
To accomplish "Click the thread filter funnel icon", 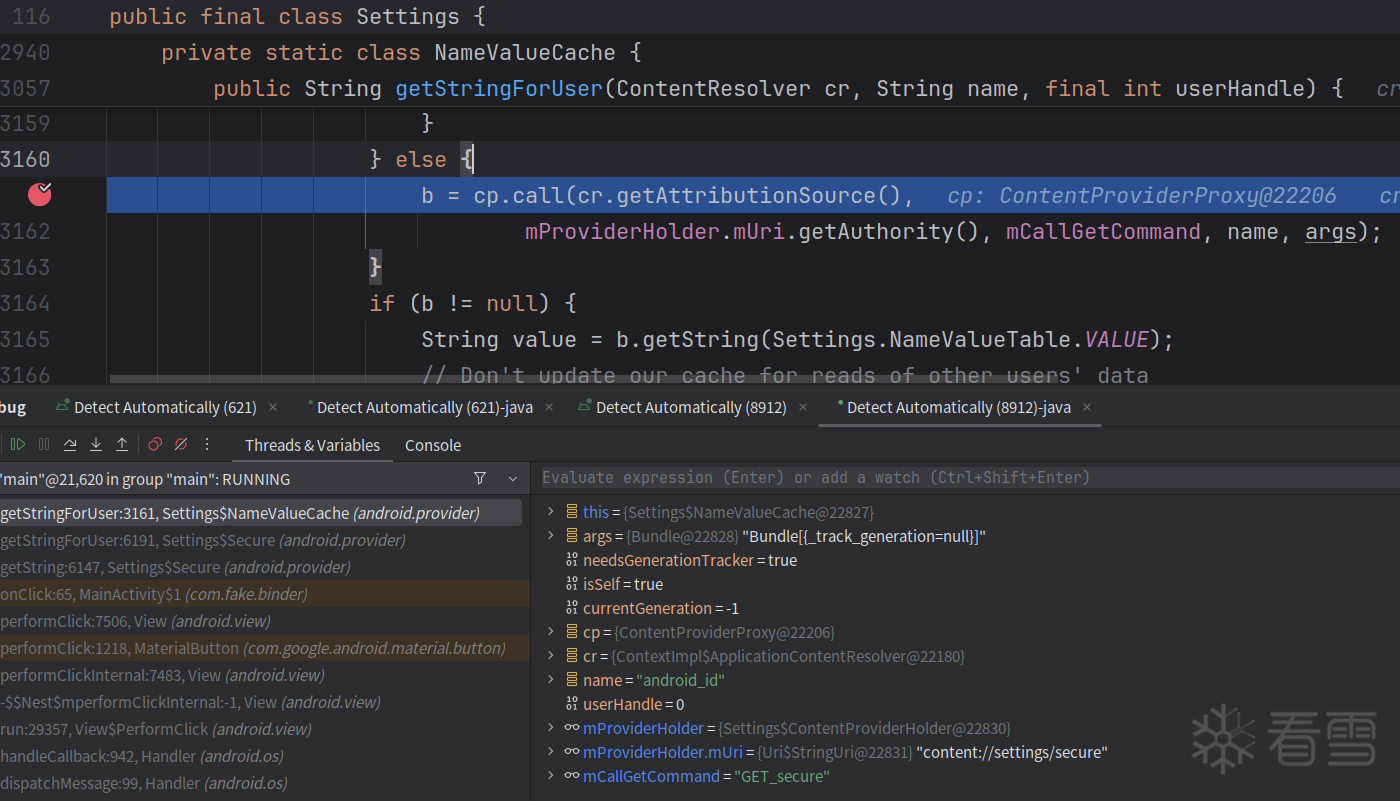I will tap(480, 479).
